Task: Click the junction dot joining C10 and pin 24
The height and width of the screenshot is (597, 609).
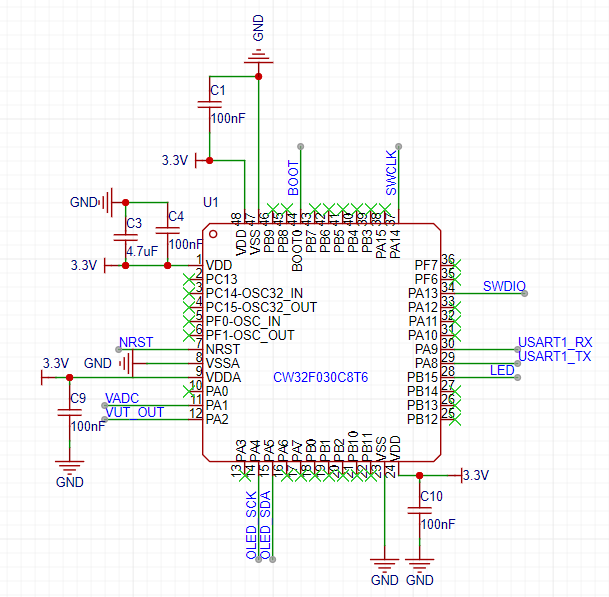Action: pyautogui.click(x=419, y=475)
